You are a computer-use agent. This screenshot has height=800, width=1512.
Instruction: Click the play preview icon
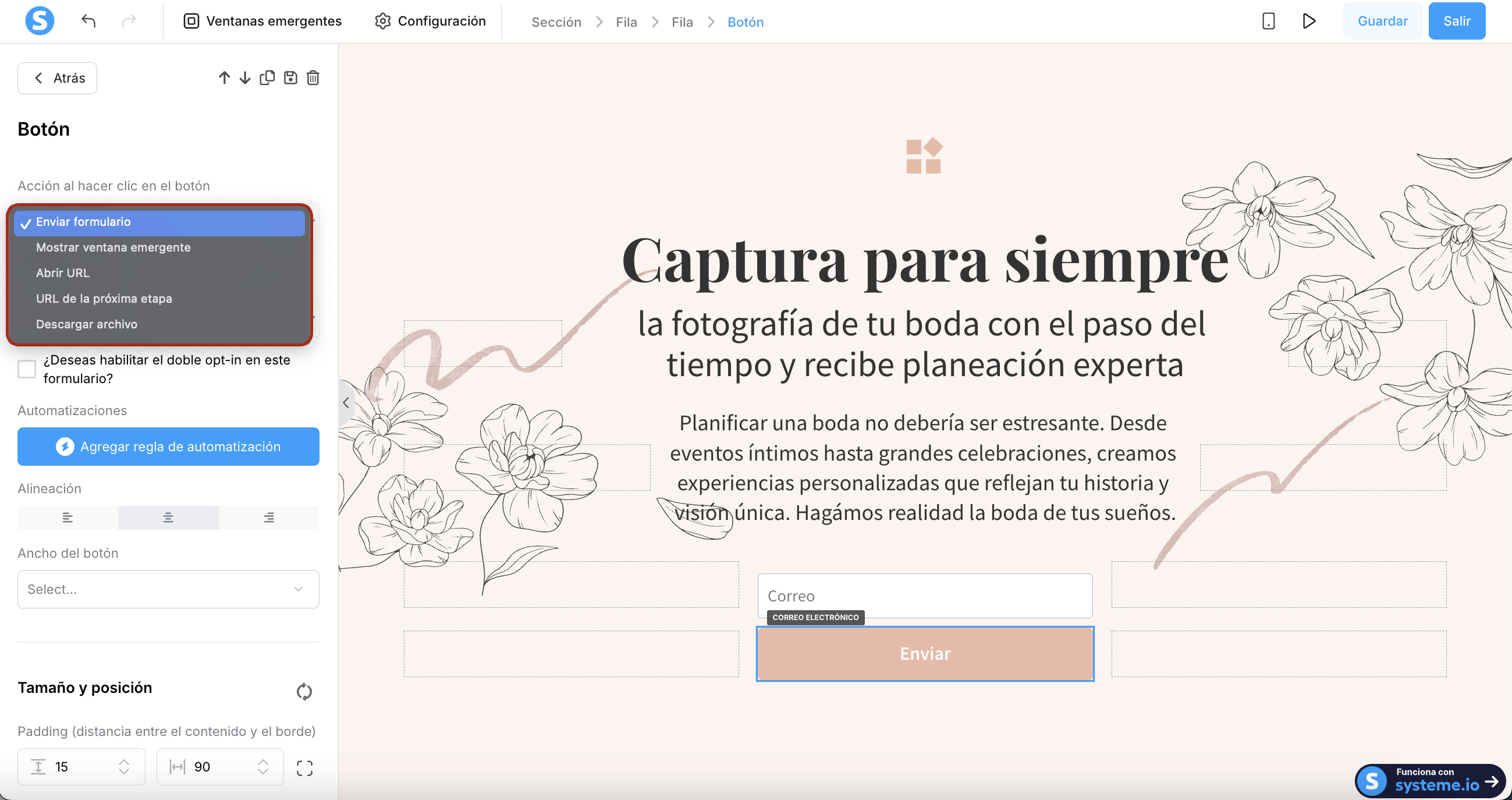1308,21
